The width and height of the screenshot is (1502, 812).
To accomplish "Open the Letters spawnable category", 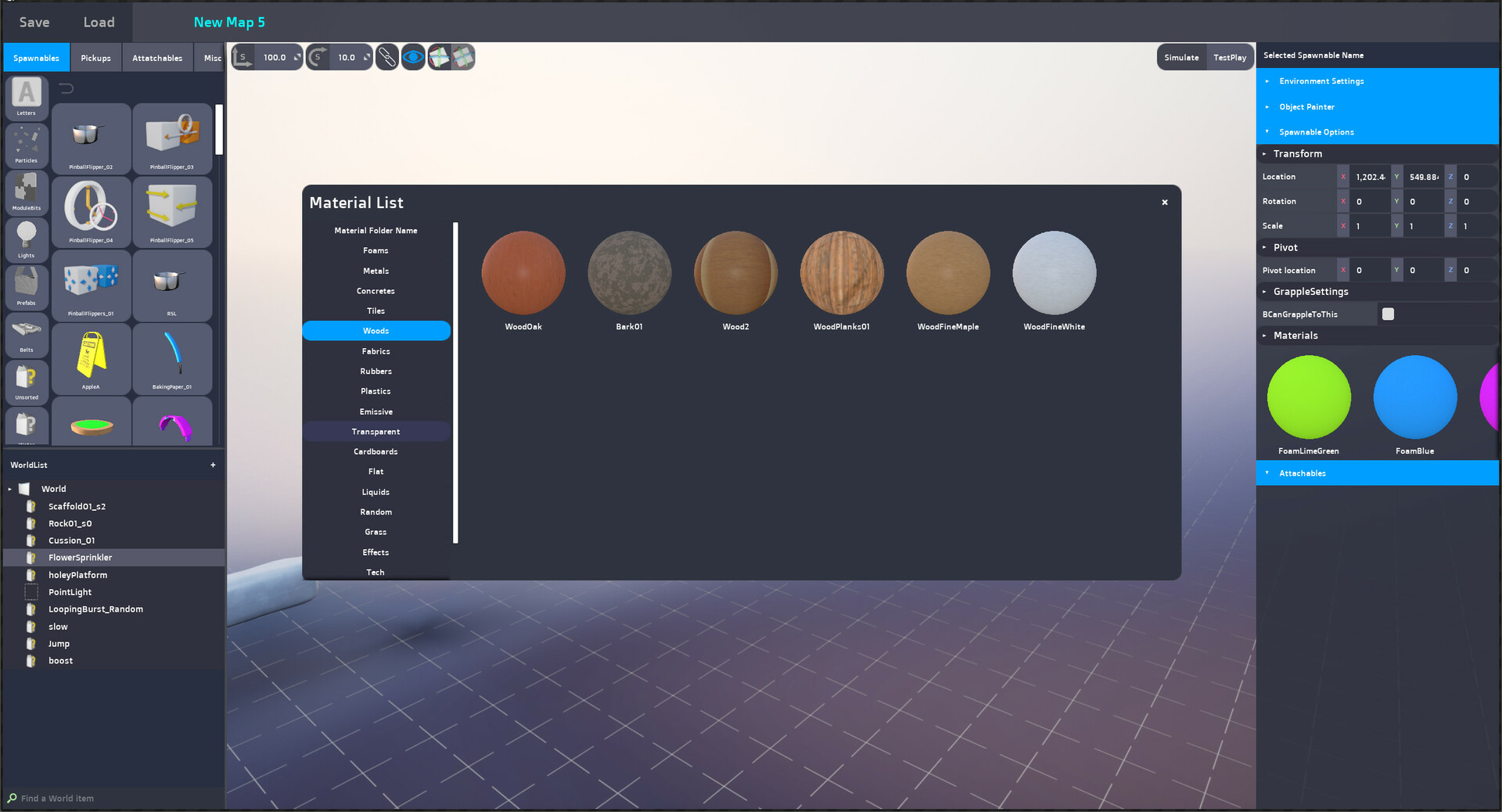I will click(x=27, y=97).
